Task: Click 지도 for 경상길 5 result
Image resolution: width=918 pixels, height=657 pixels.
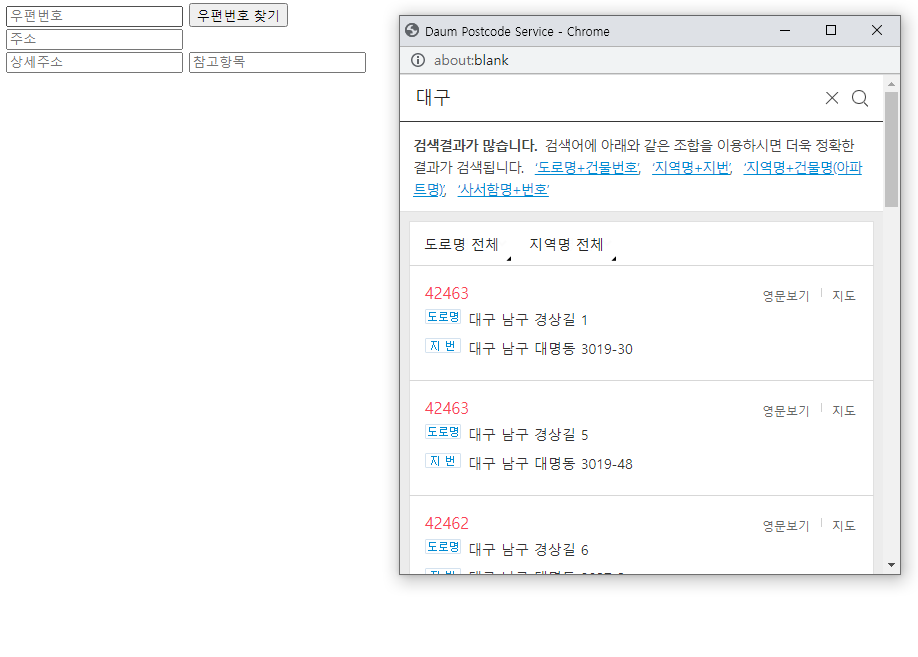Action: [844, 411]
